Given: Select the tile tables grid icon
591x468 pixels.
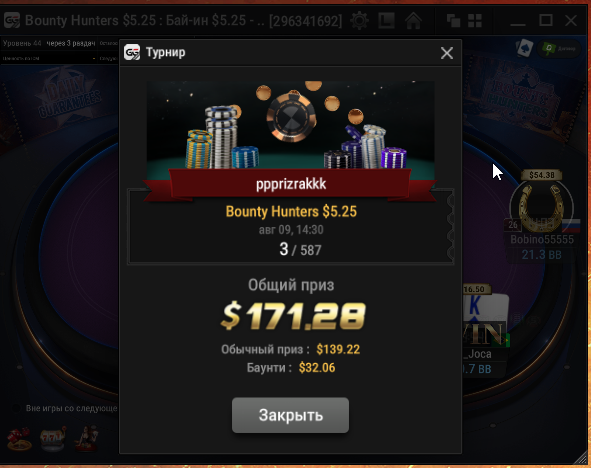Looking at the screenshot, I should pyautogui.click(x=475, y=20).
